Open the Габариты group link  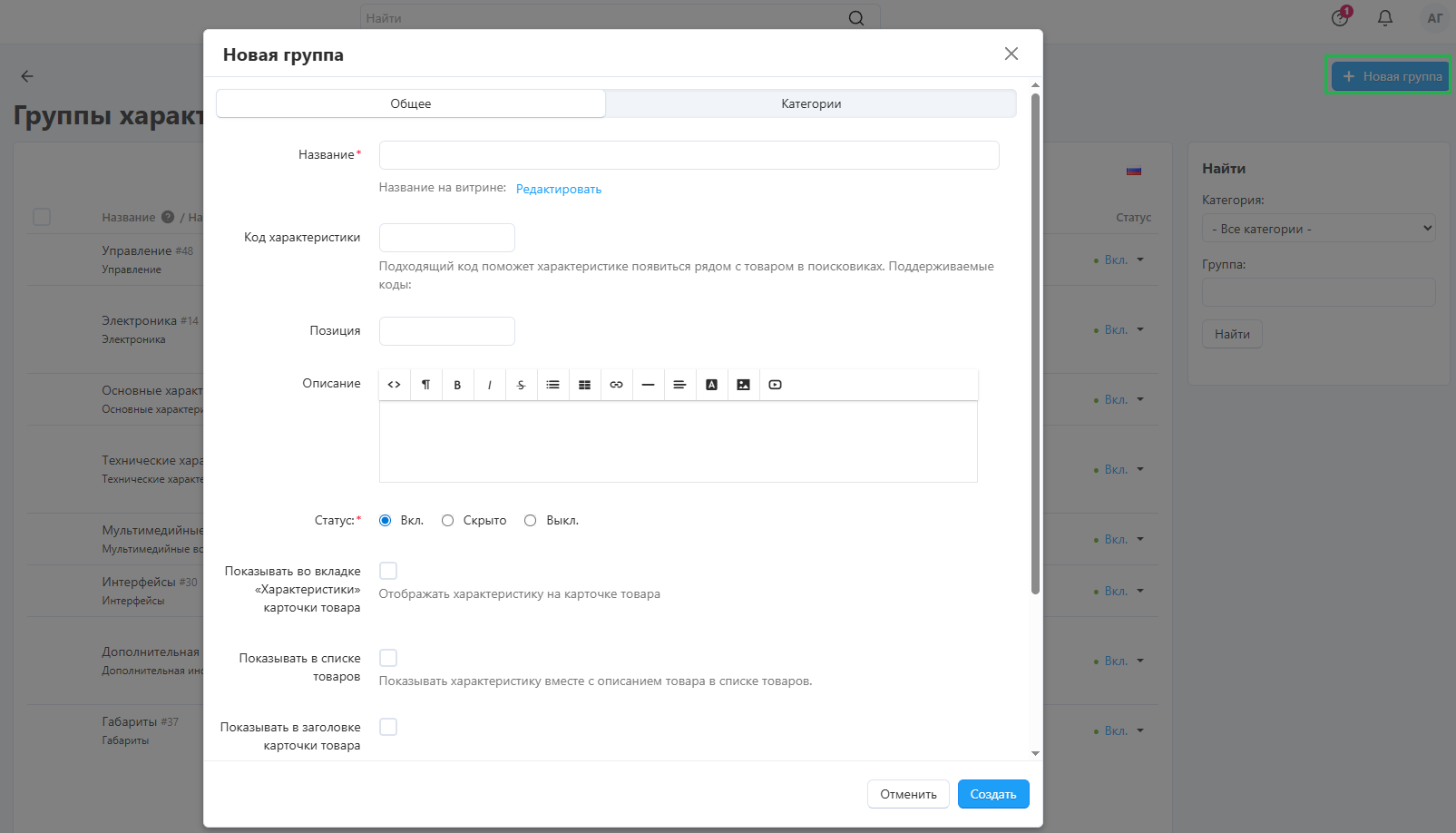click(129, 721)
